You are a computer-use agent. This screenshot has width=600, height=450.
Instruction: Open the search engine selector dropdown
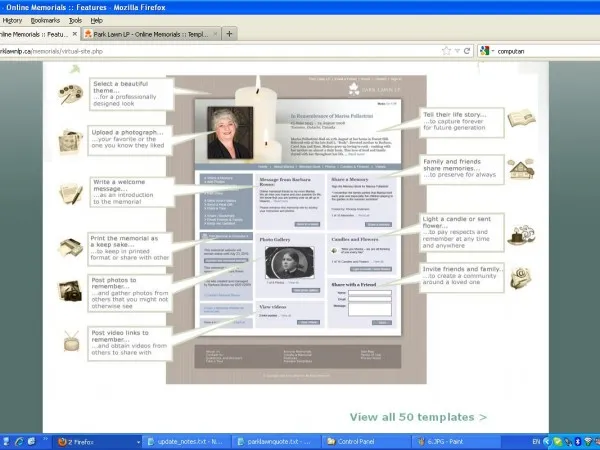pyautogui.click(x=484, y=50)
